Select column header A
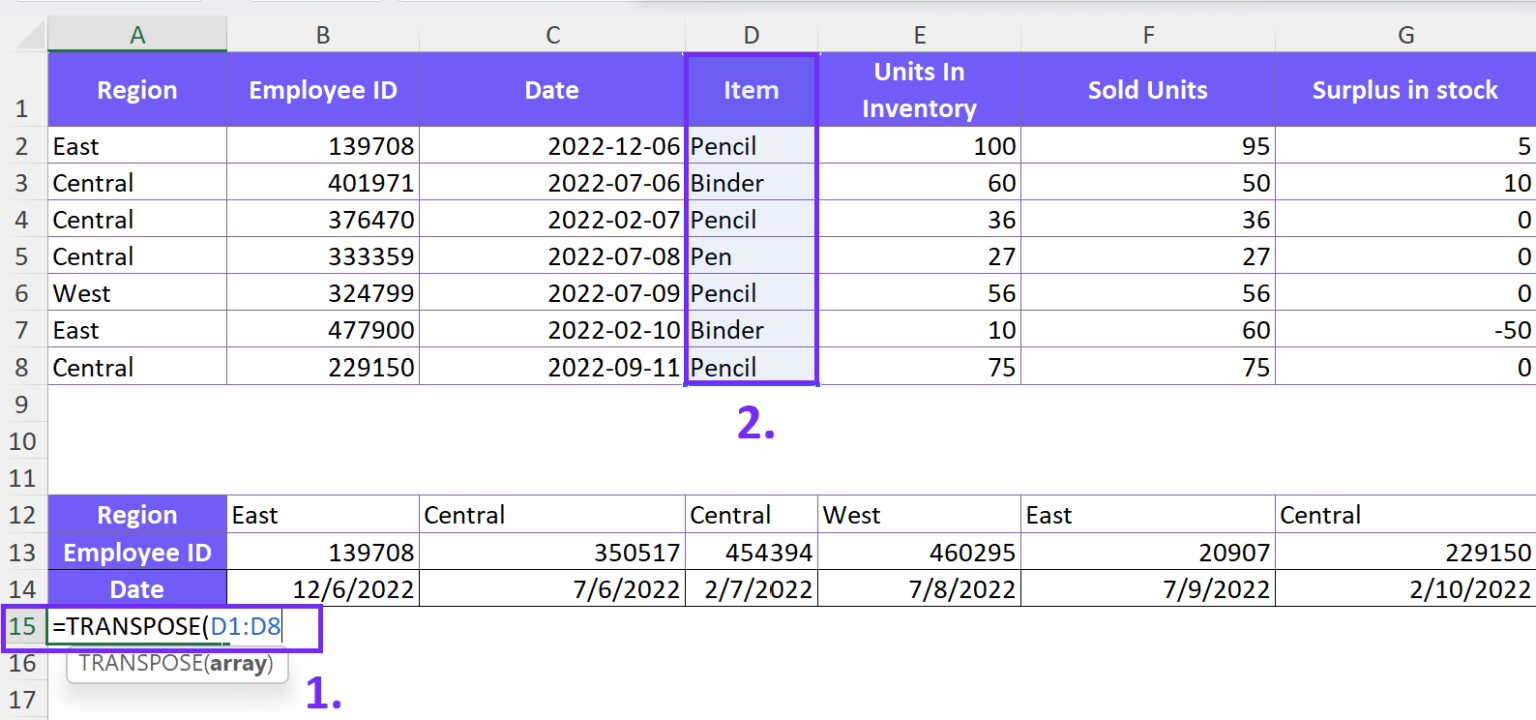The image size is (1536, 720). 136,33
